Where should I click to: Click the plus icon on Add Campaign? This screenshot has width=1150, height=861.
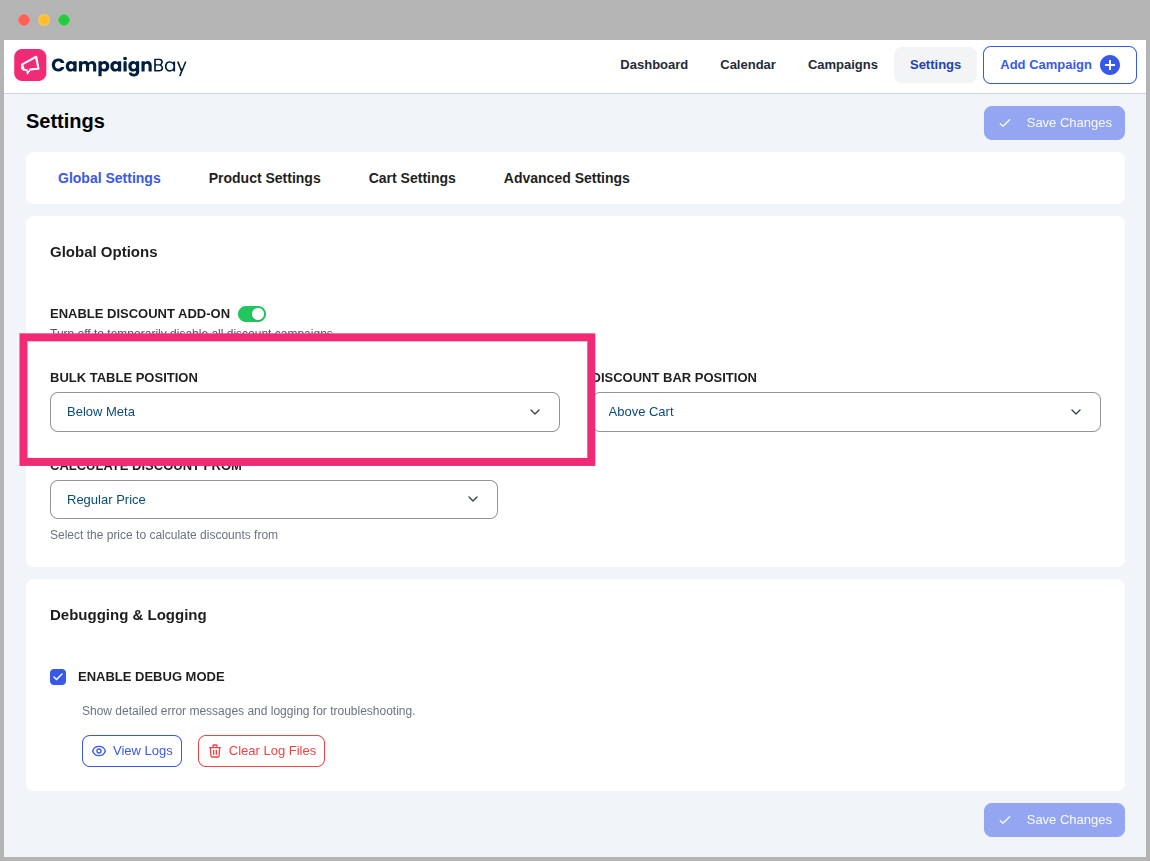coord(1109,65)
